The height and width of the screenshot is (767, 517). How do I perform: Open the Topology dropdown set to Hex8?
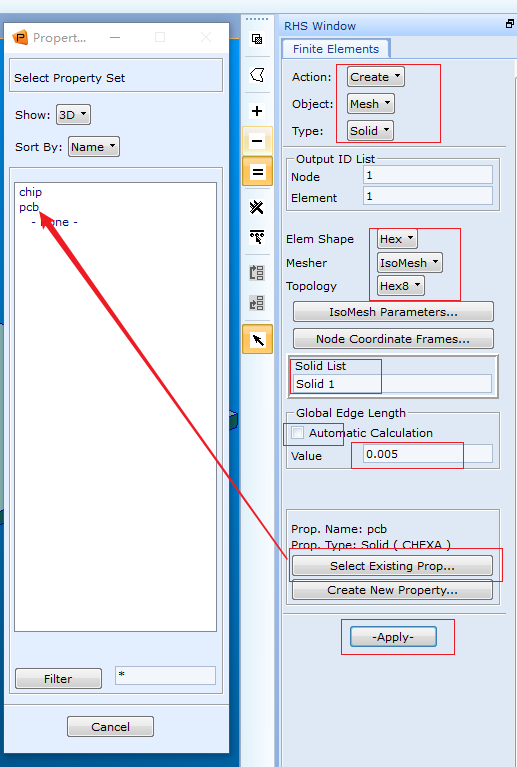[401, 286]
